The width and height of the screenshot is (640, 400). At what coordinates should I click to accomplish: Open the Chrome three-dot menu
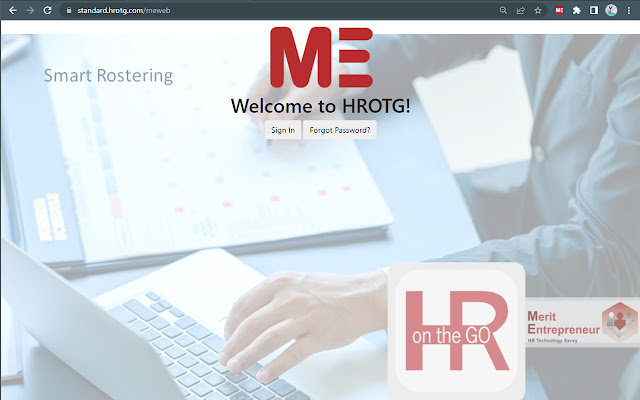(629, 11)
